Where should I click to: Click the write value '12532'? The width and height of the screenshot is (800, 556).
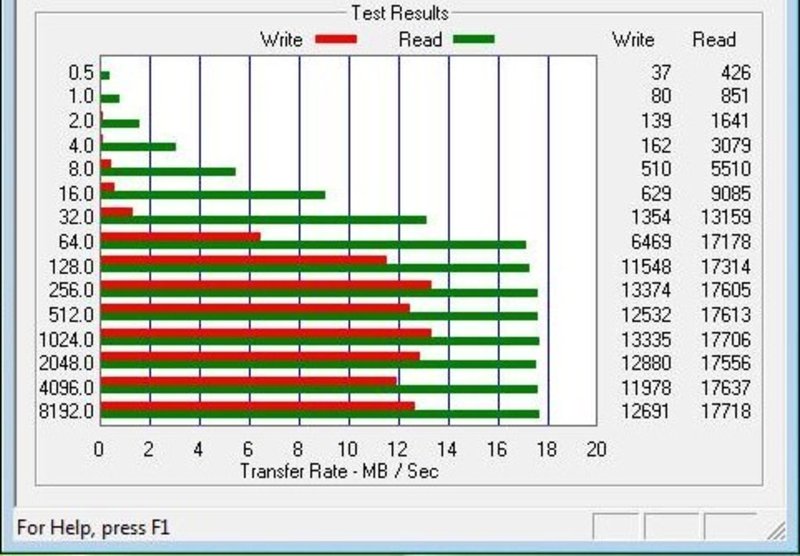coord(646,315)
